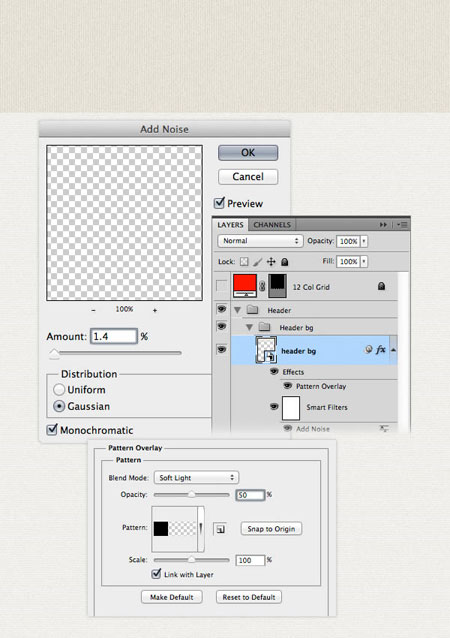Image resolution: width=450 pixels, height=638 pixels.
Task: Open the Normal blend mode dropdown in Layers
Action: pos(260,241)
